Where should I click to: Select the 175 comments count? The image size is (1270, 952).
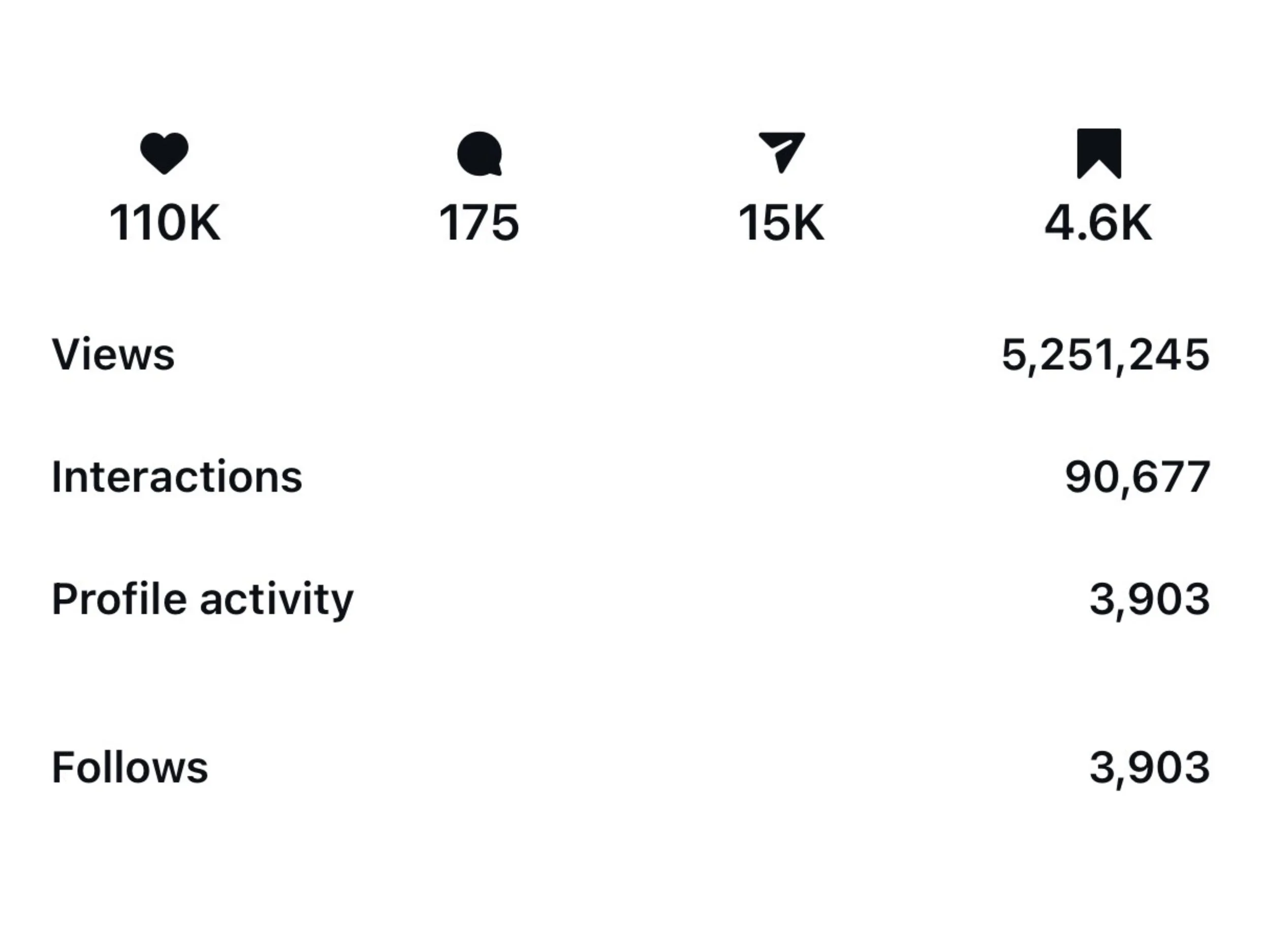point(480,223)
